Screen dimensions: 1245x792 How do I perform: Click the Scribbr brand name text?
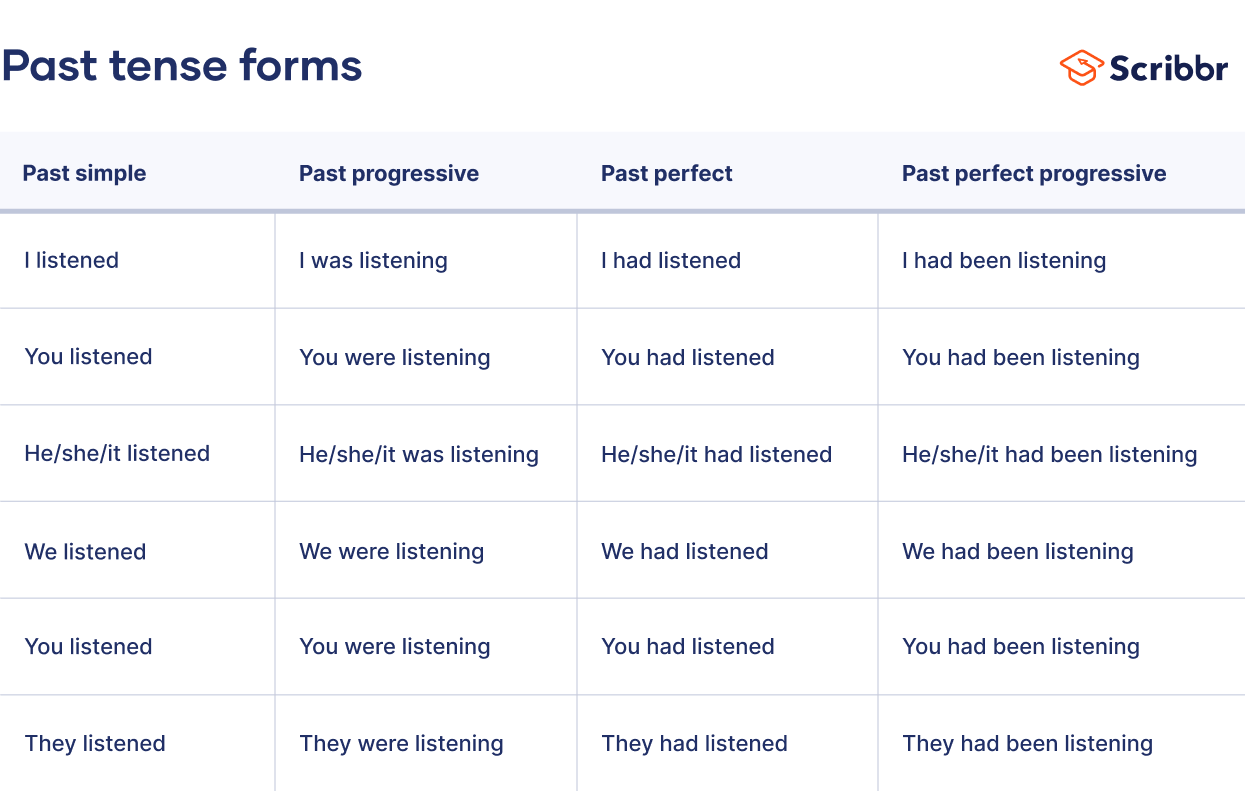tap(1168, 67)
